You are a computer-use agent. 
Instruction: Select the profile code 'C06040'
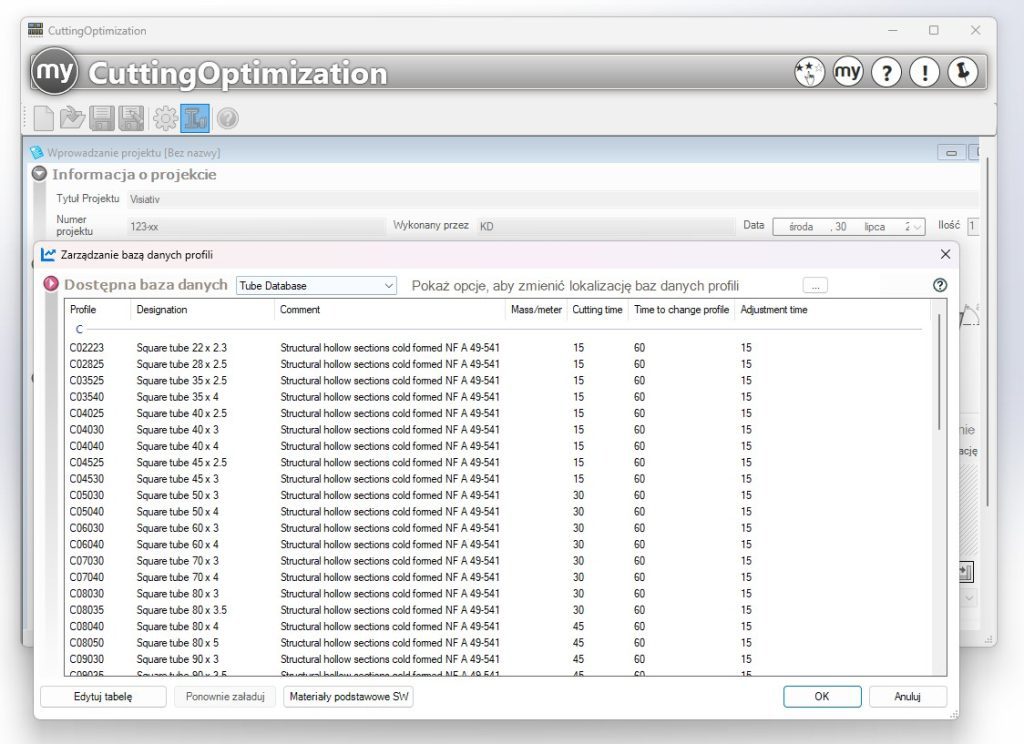point(87,544)
